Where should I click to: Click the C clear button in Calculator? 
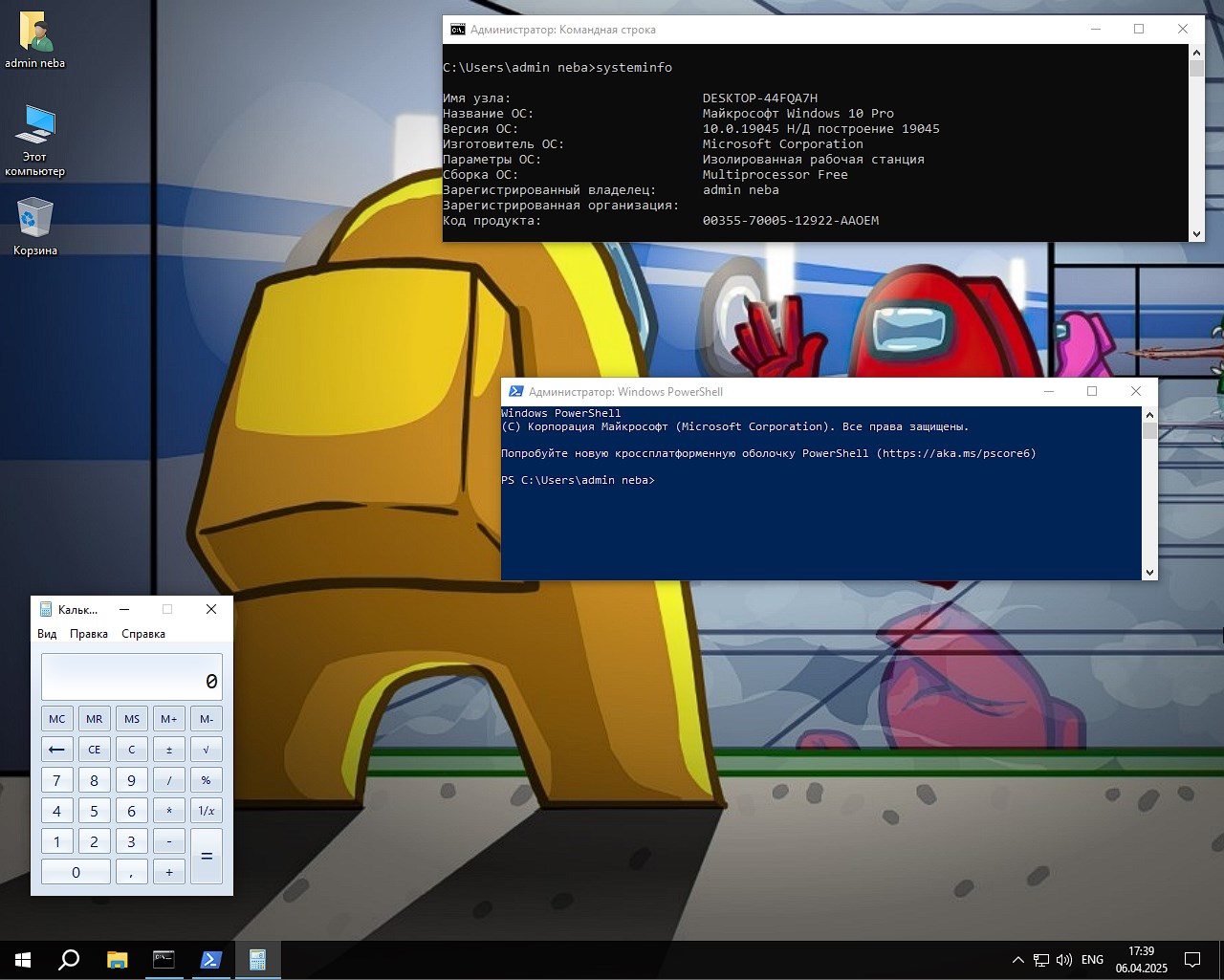click(132, 750)
